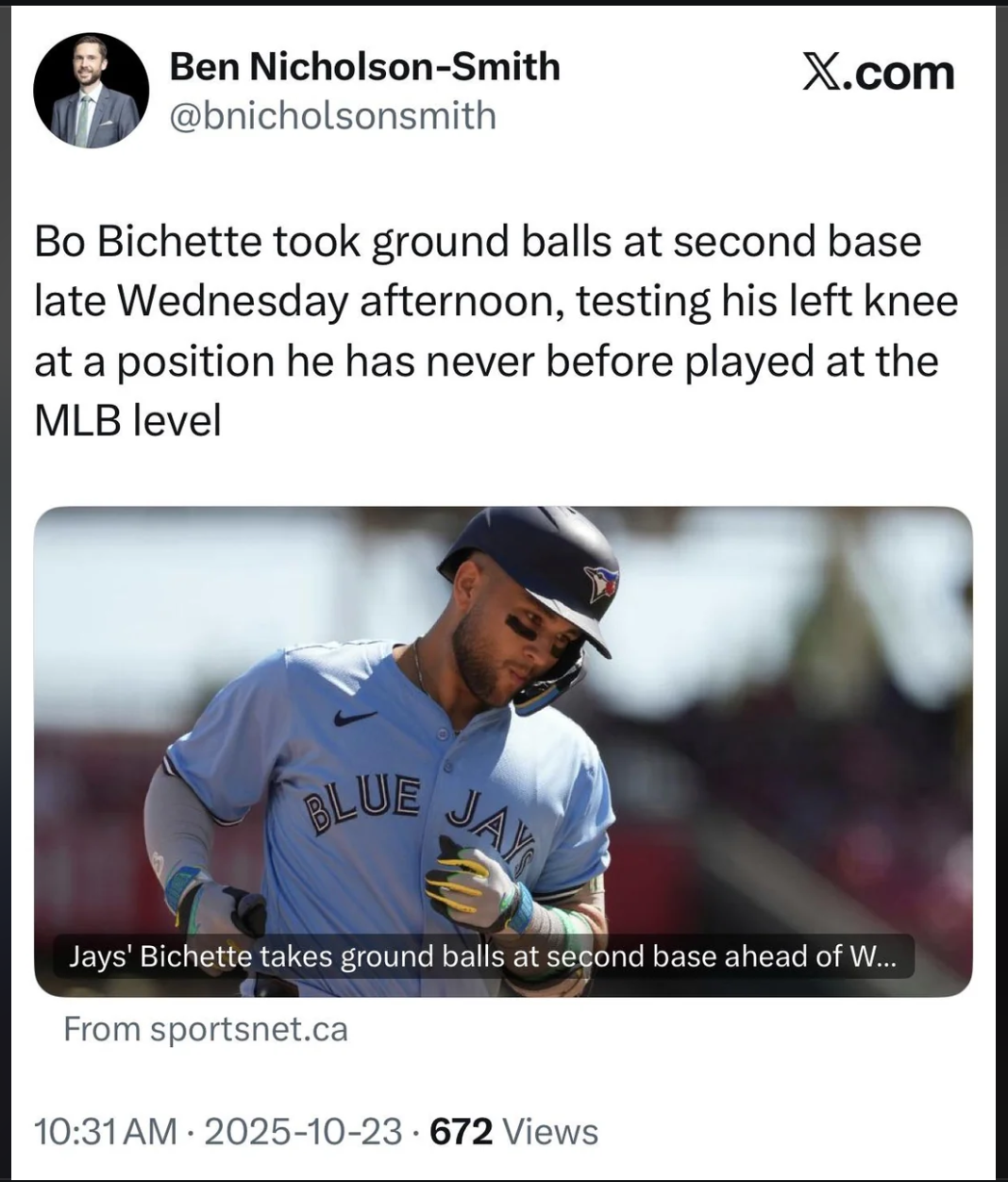Screen dimensions: 1008x1182
Task: Click the Nike swoosh on the jersey
Action: pyautogui.click(x=354, y=718)
